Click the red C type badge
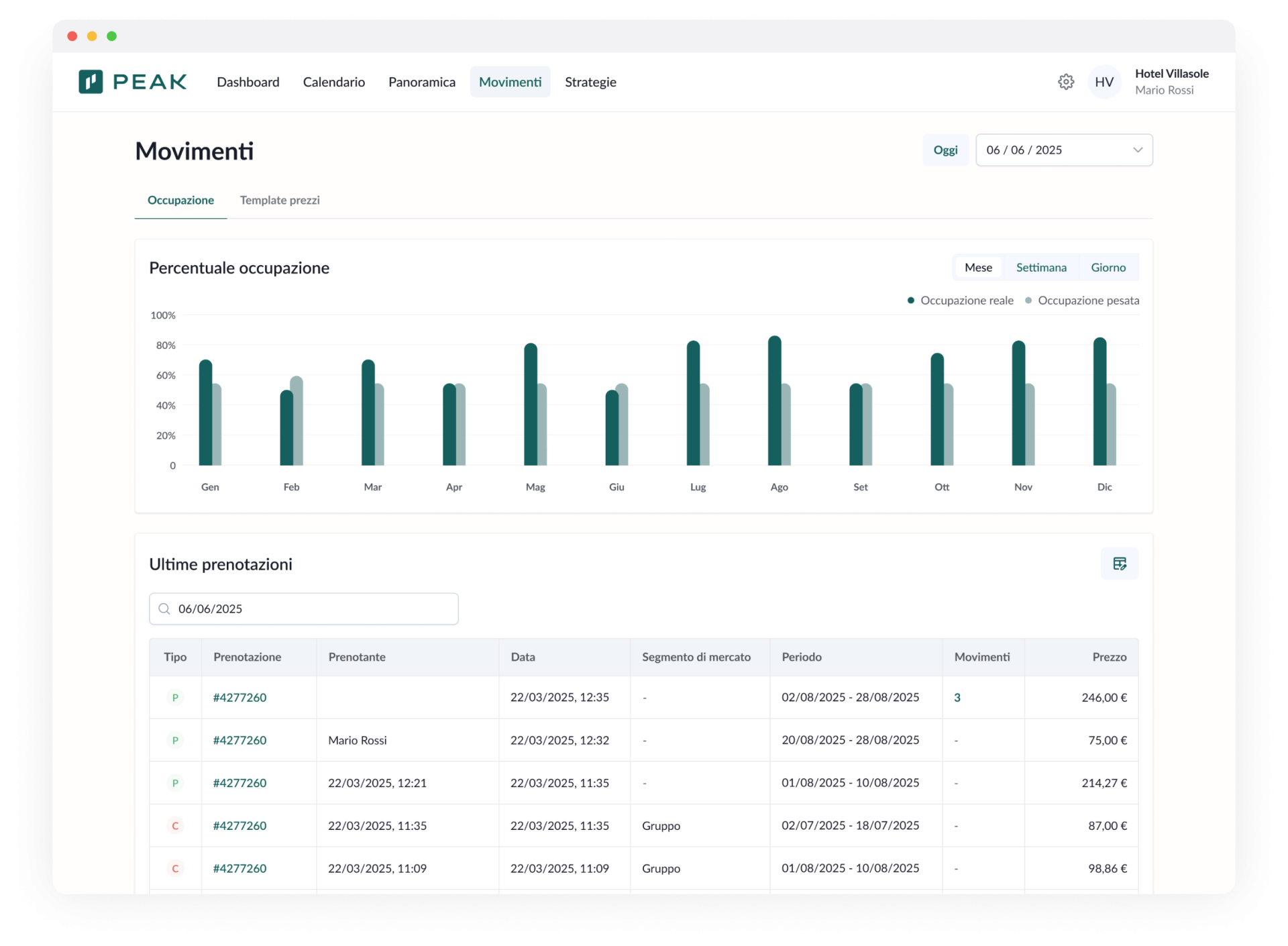1288x946 pixels. click(x=175, y=826)
